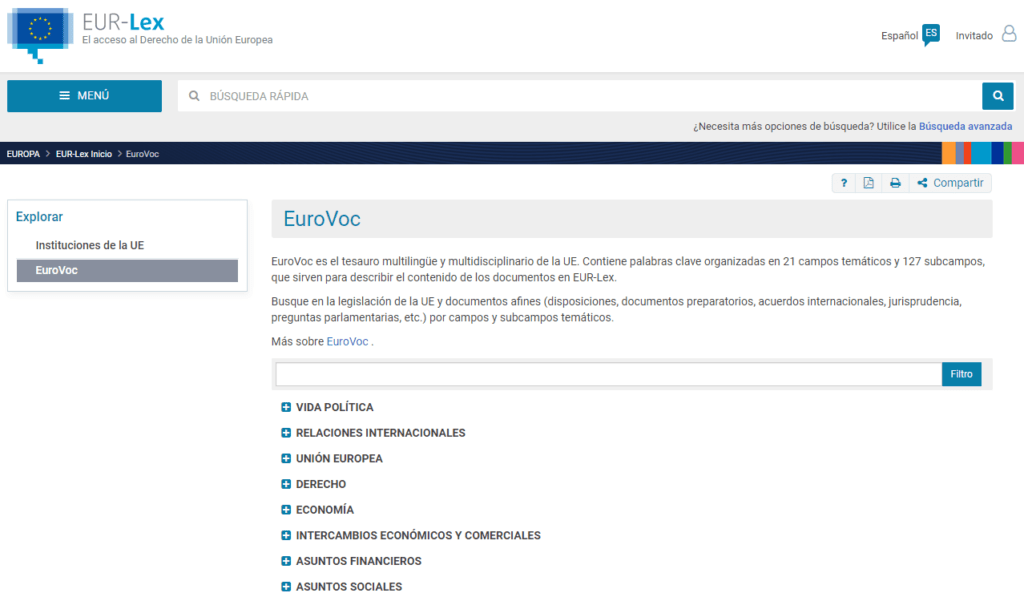Select the UNIÓN EUROPEA label

click(x=339, y=459)
